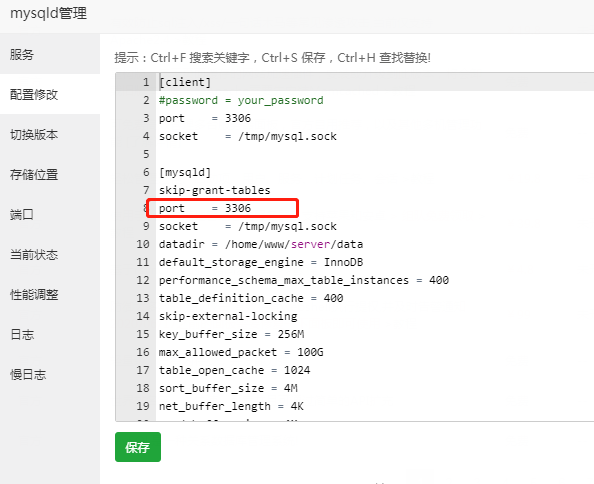594x484 pixels.
Task: Click line number 15 in gutter
Action: (143, 334)
